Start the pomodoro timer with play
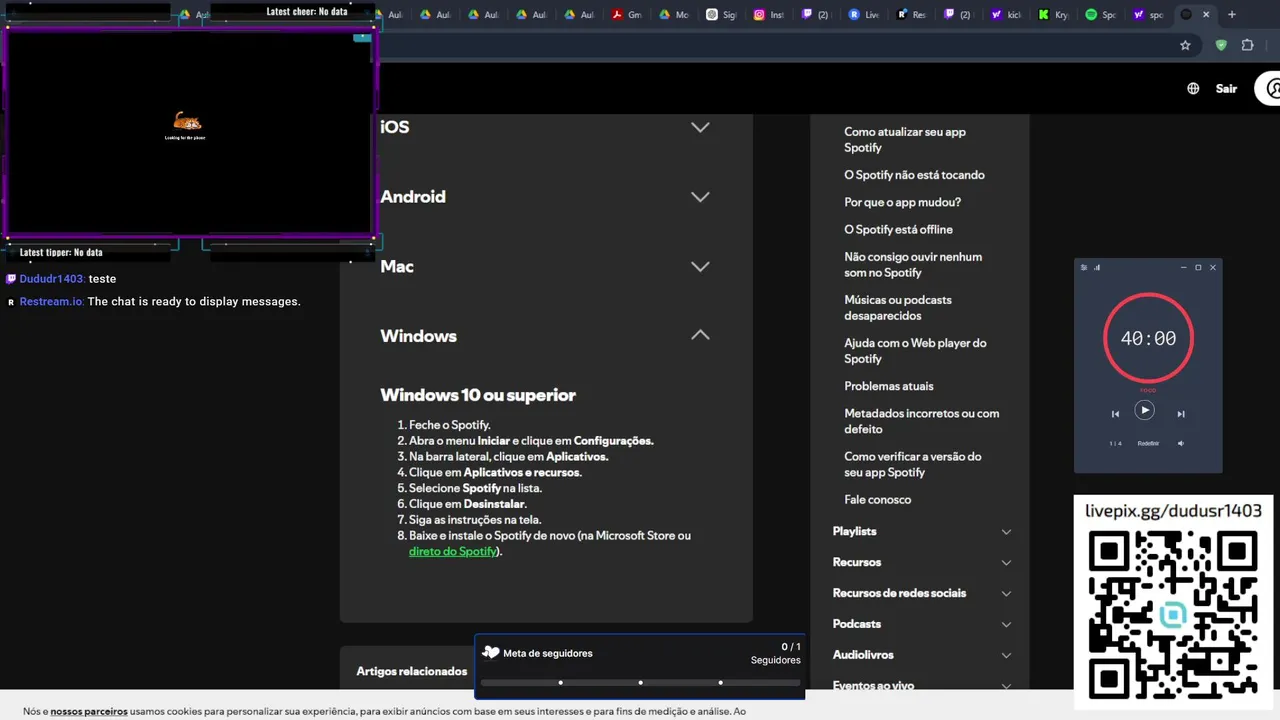This screenshot has width=1280, height=720. [1144, 410]
